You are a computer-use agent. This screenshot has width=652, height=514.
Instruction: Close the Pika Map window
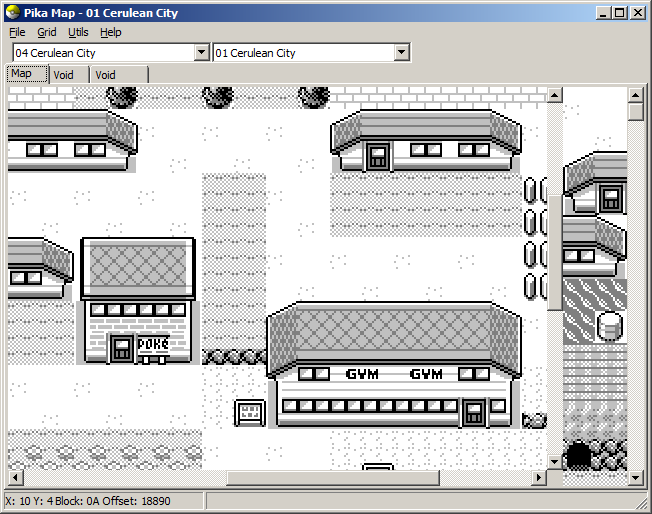pyautogui.click(x=637, y=13)
